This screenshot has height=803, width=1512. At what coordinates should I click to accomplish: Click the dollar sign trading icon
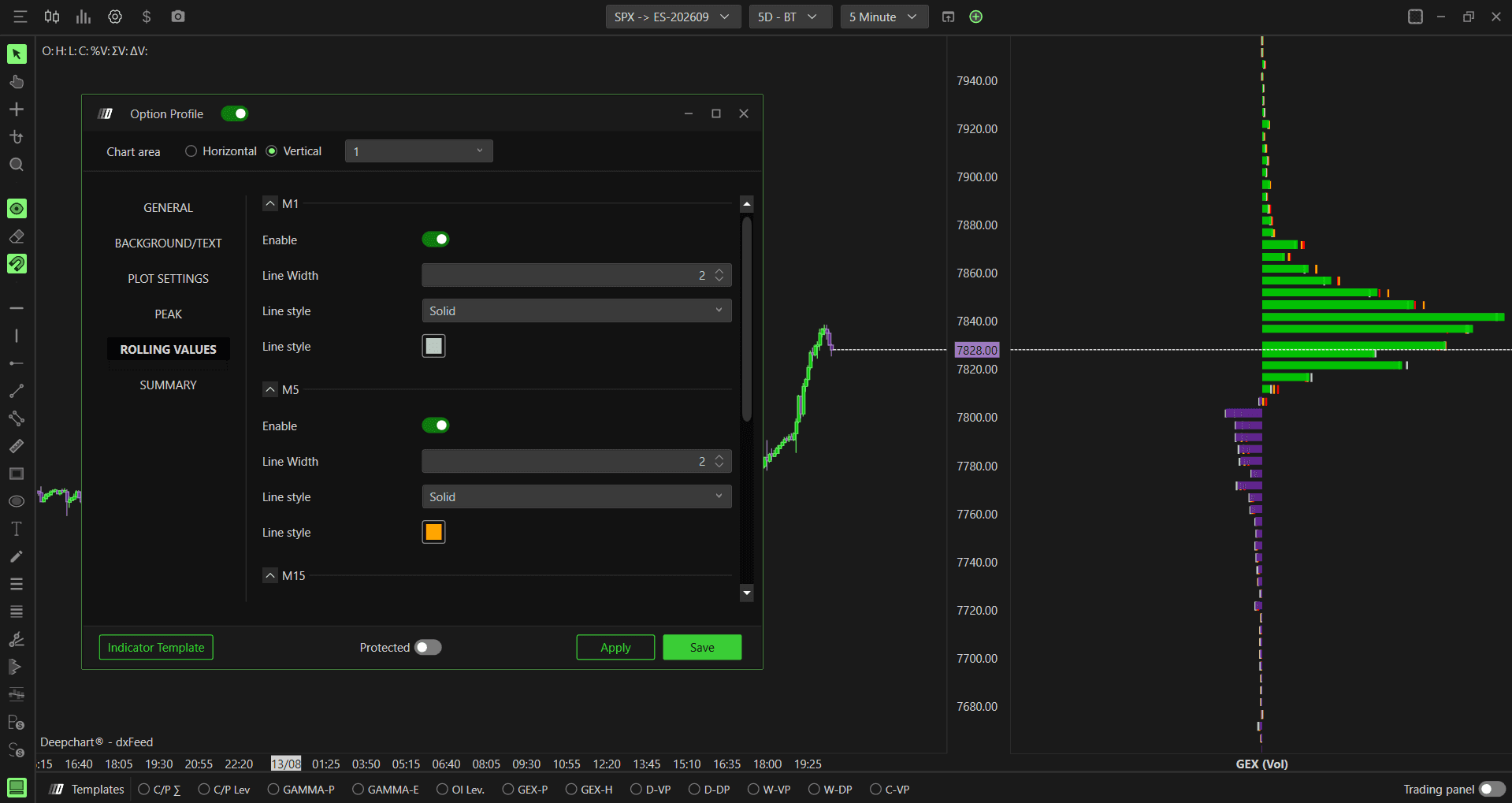(x=147, y=17)
